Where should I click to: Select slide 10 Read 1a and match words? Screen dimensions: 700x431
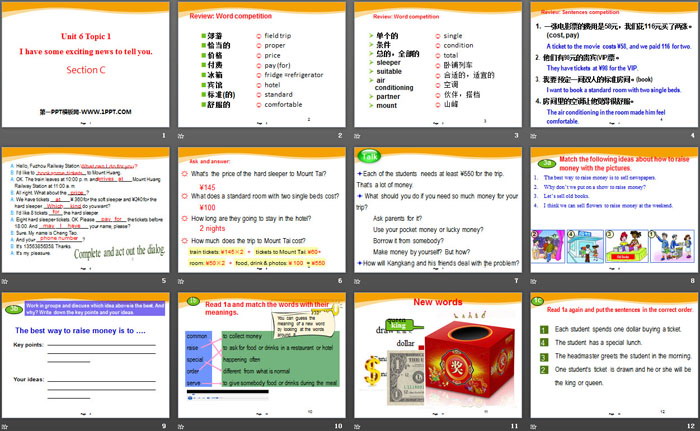coord(262,356)
